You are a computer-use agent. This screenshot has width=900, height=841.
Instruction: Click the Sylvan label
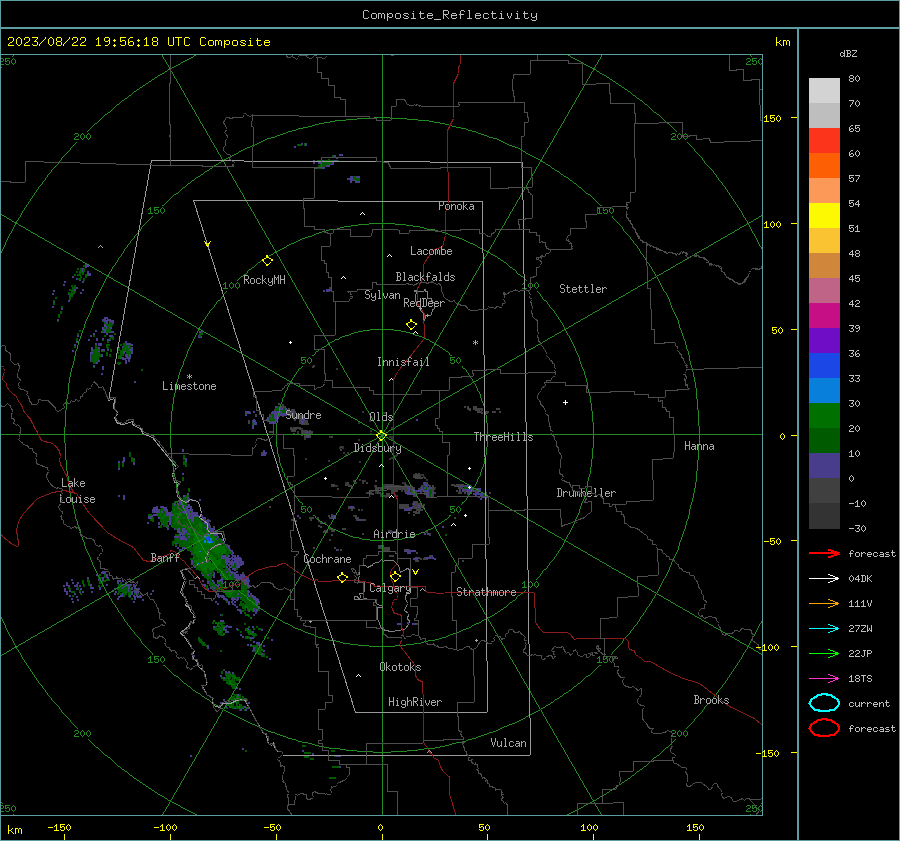coord(382,295)
